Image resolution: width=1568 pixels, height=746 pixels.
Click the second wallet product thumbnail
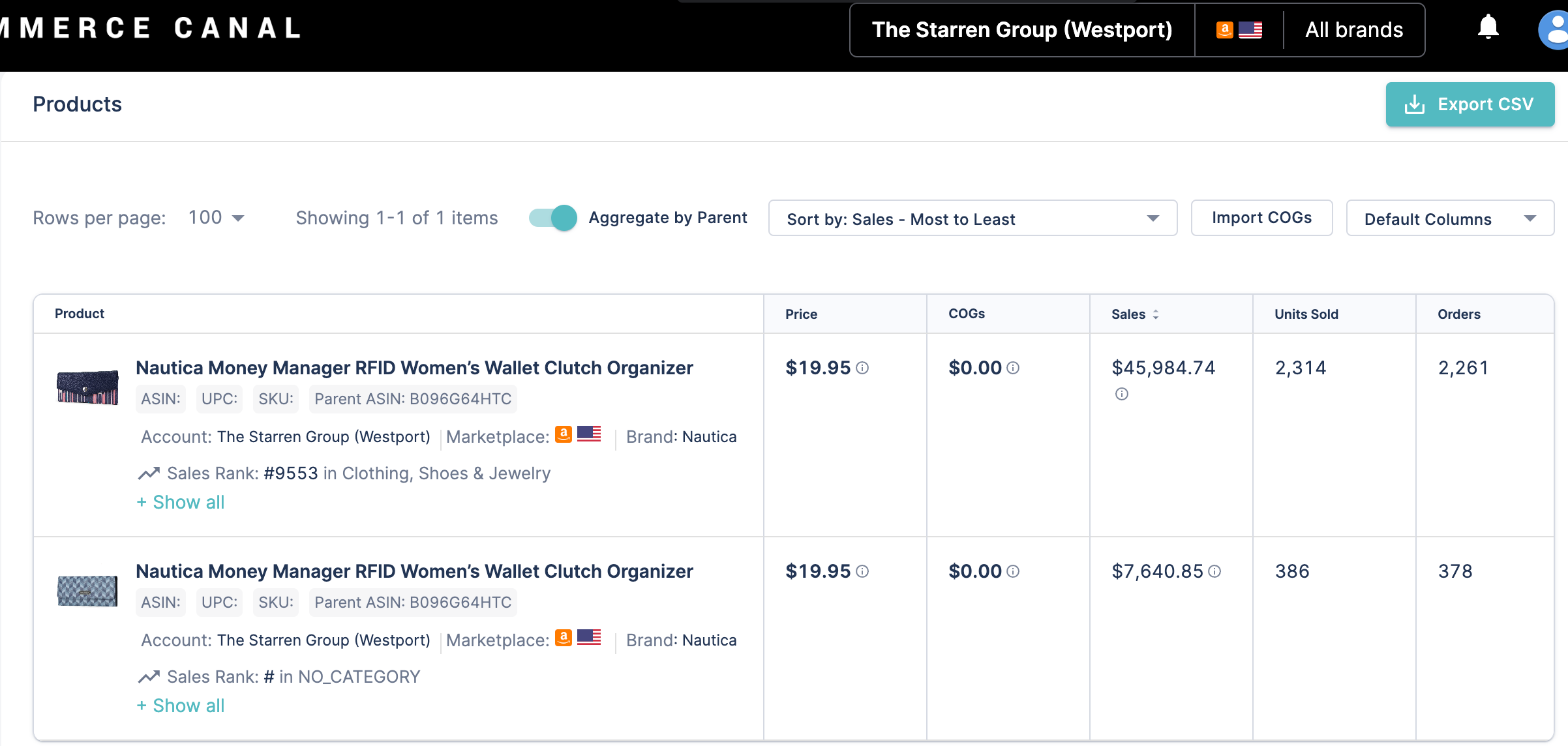(87, 591)
